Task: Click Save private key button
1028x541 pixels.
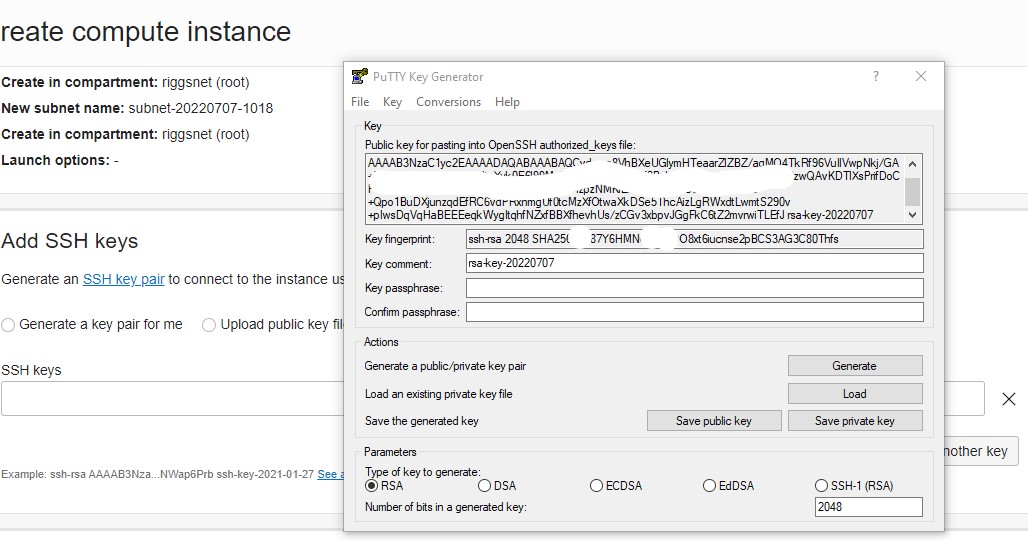Action: 855,421
